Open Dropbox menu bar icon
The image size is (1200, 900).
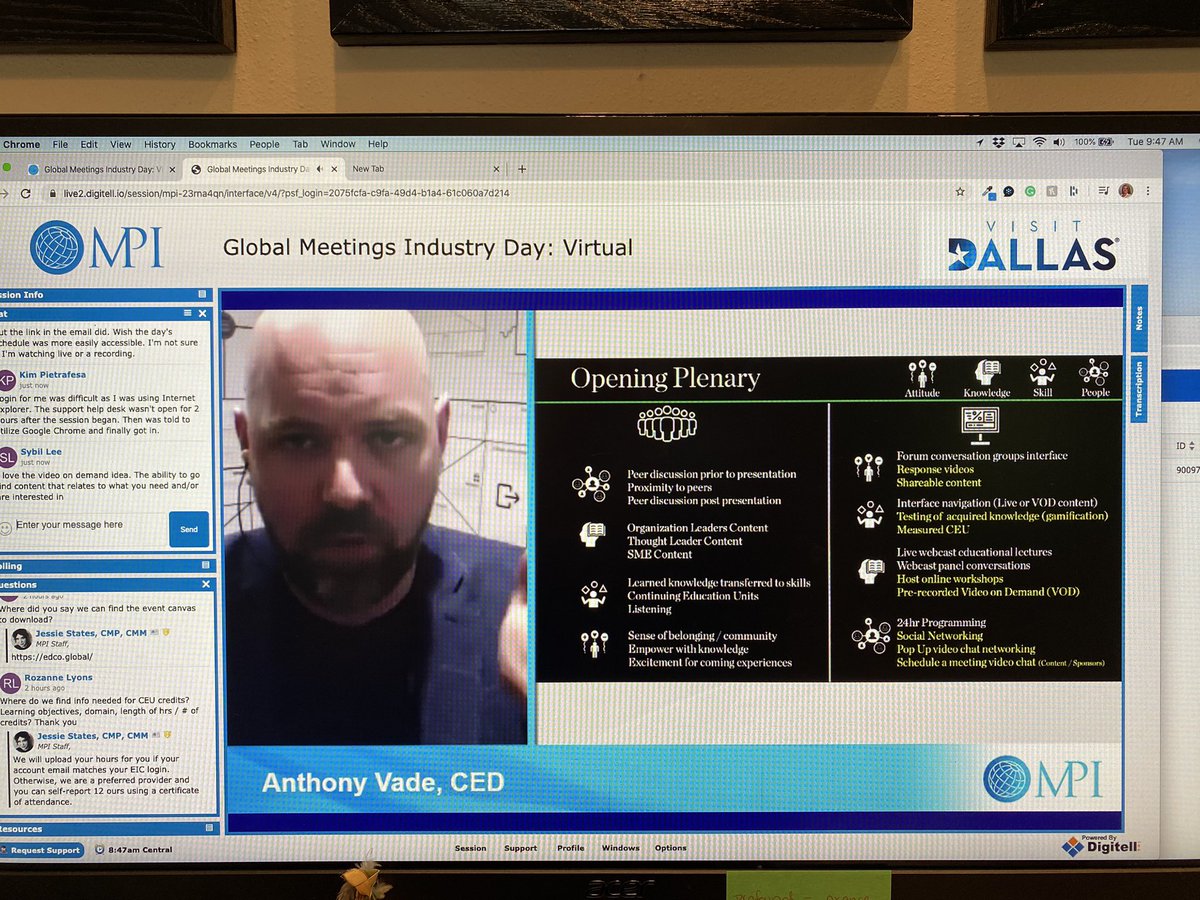point(1000,143)
